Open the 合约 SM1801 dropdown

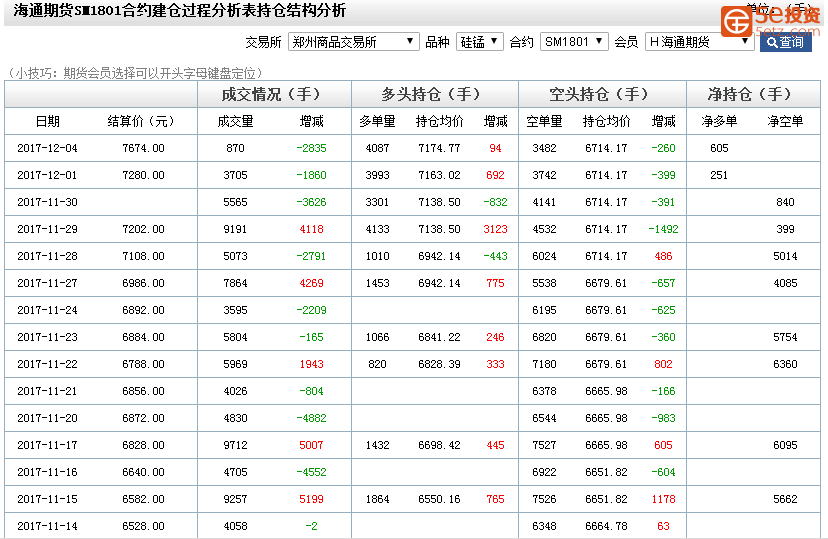(574, 42)
